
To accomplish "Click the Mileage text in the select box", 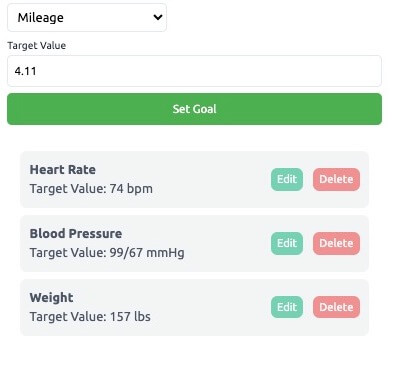I will [41, 18].
